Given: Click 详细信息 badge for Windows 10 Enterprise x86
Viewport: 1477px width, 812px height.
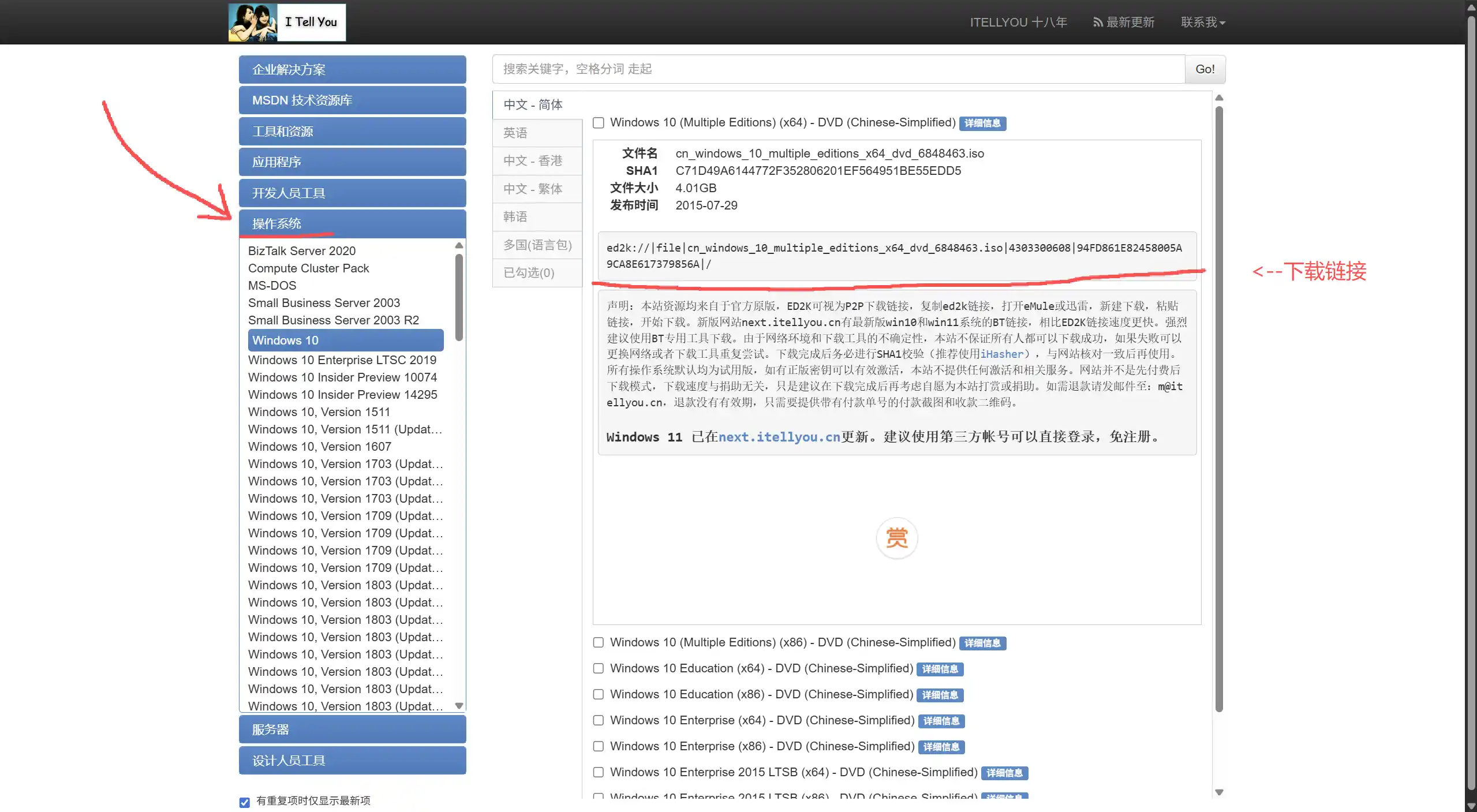Looking at the screenshot, I should [941, 747].
